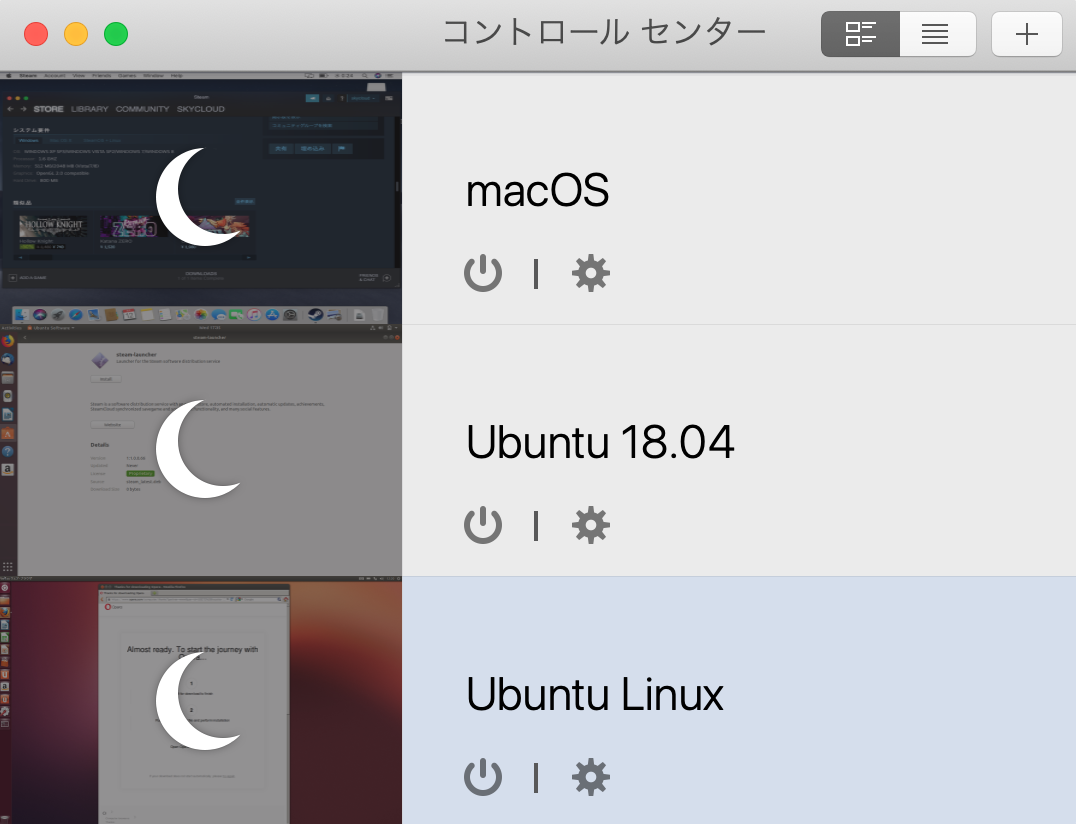The height and width of the screenshot is (824, 1076).
Task: Click the power icon for Ubuntu 18.04
Action: pos(483,525)
